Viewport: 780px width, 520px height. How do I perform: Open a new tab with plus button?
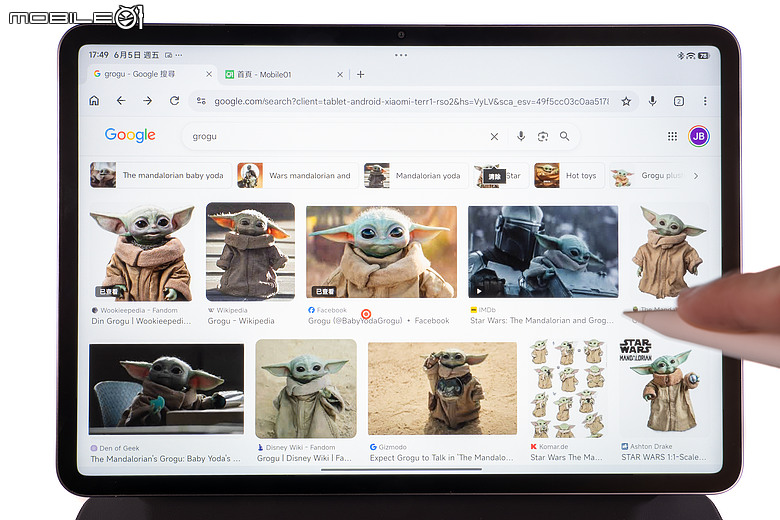click(361, 75)
